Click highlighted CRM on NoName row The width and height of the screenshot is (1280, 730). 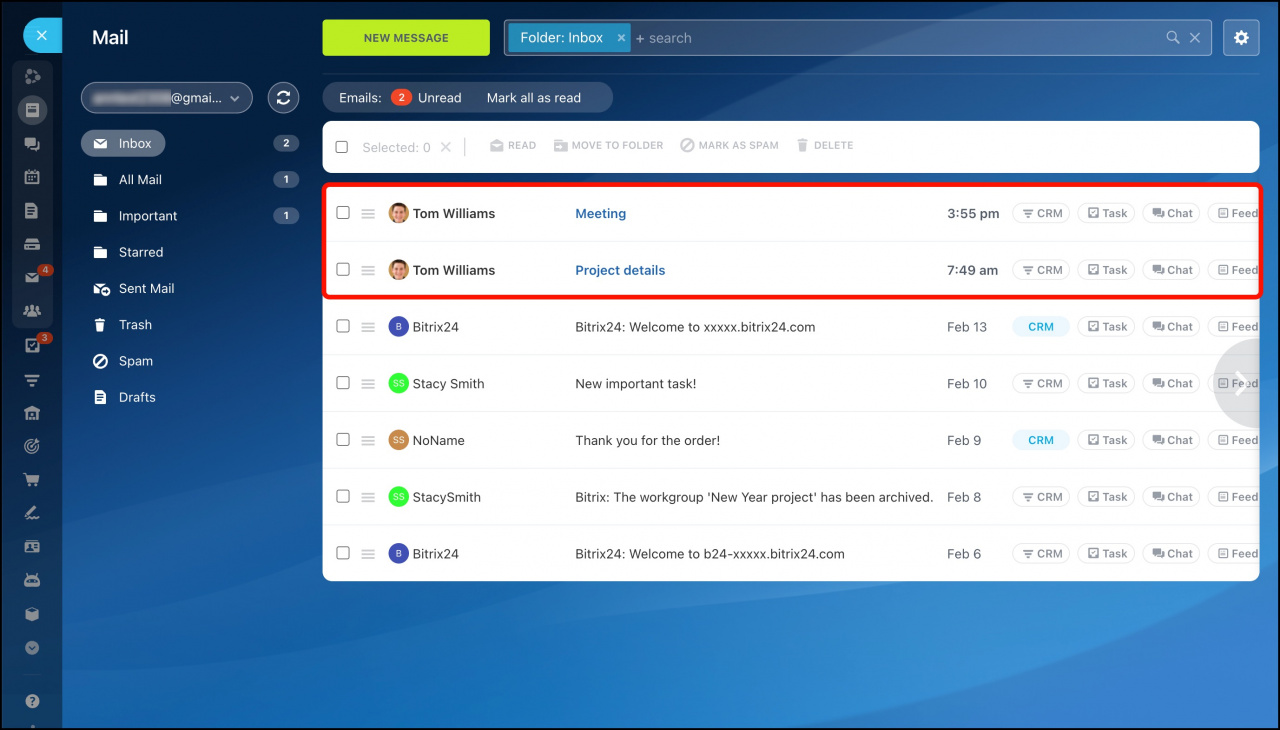(1041, 440)
